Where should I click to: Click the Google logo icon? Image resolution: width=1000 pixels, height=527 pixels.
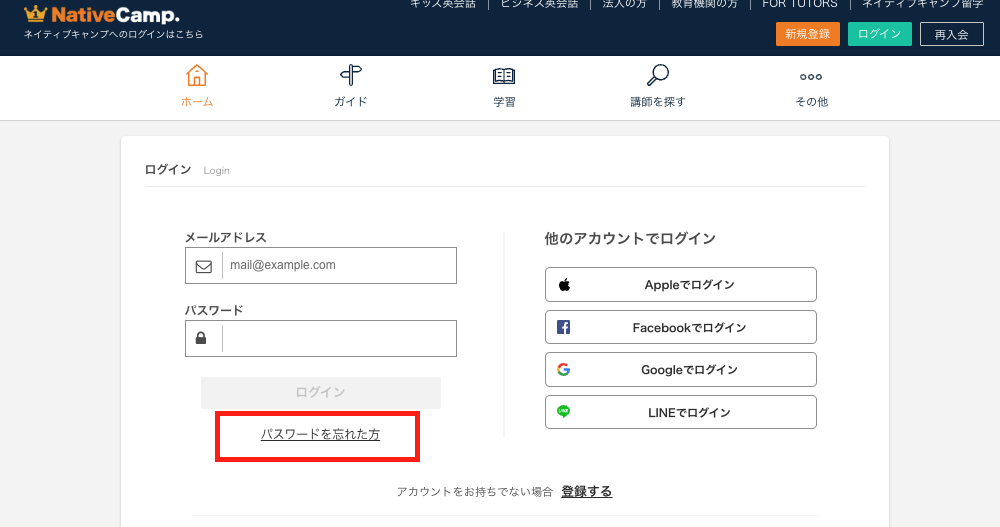point(564,370)
